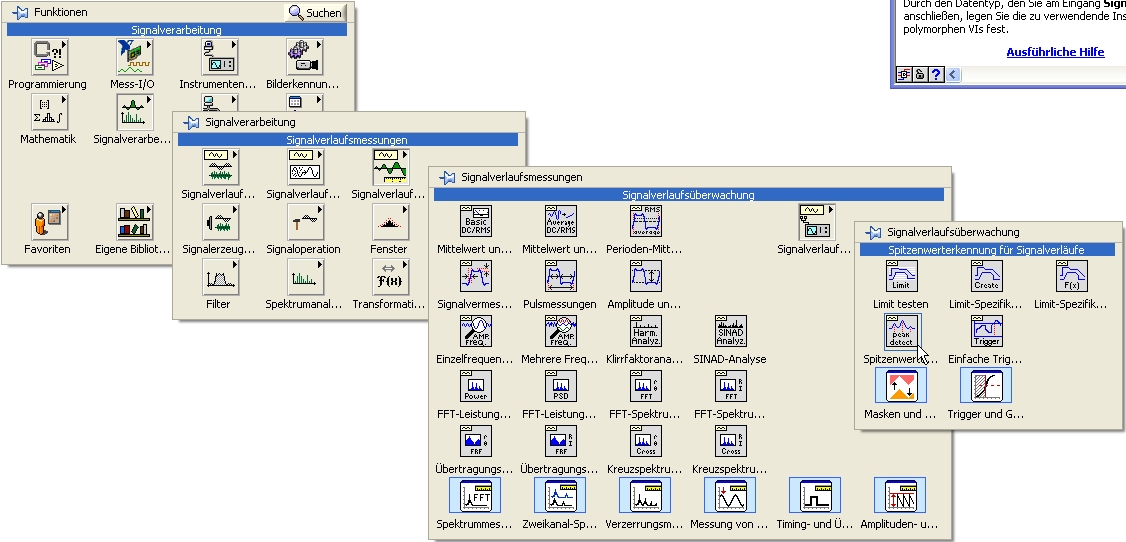The height and width of the screenshot is (542, 1126).
Task: Click Signalverlaufsmessungen header bar
Action: [348, 140]
